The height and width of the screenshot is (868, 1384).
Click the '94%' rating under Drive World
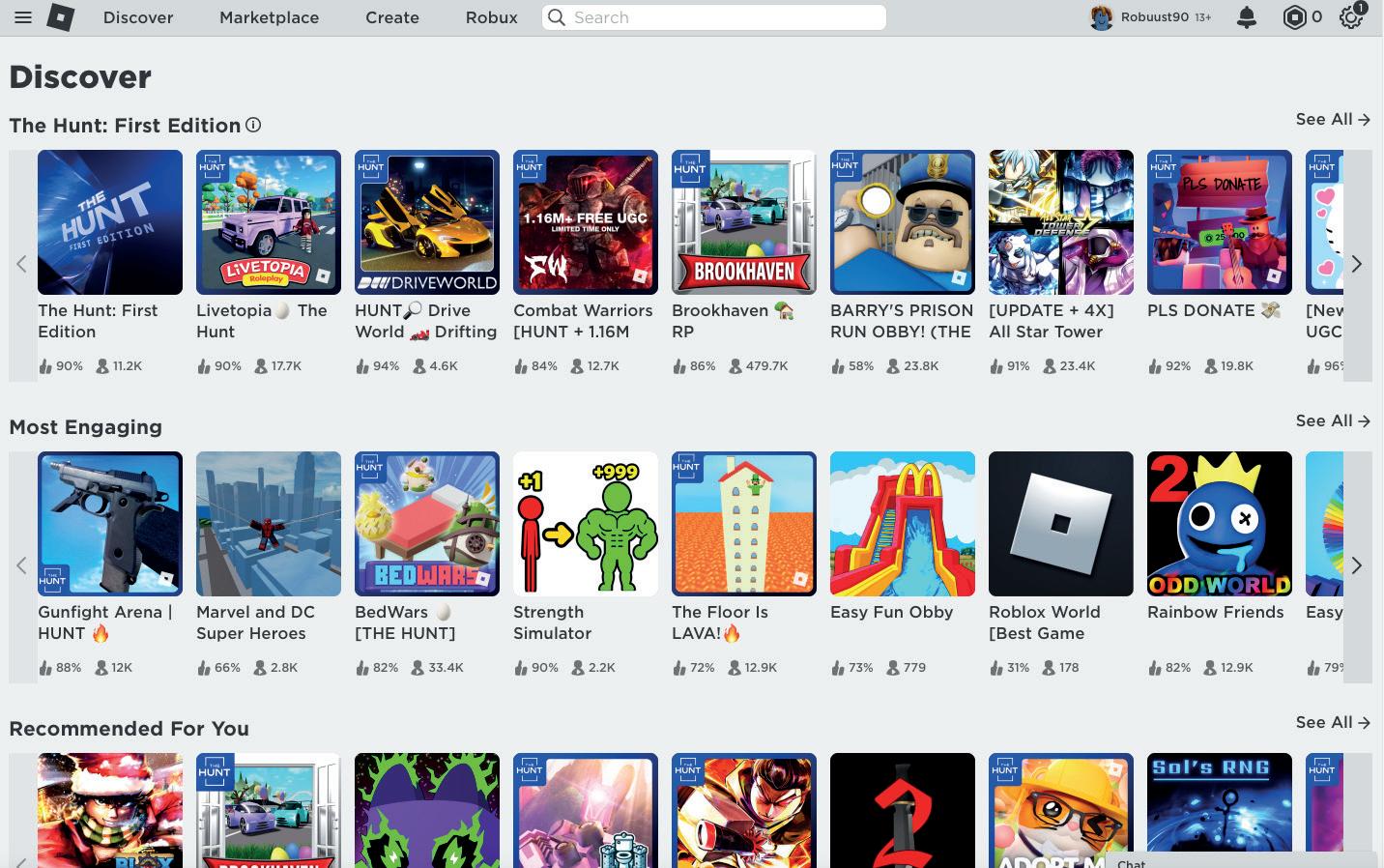(387, 366)
